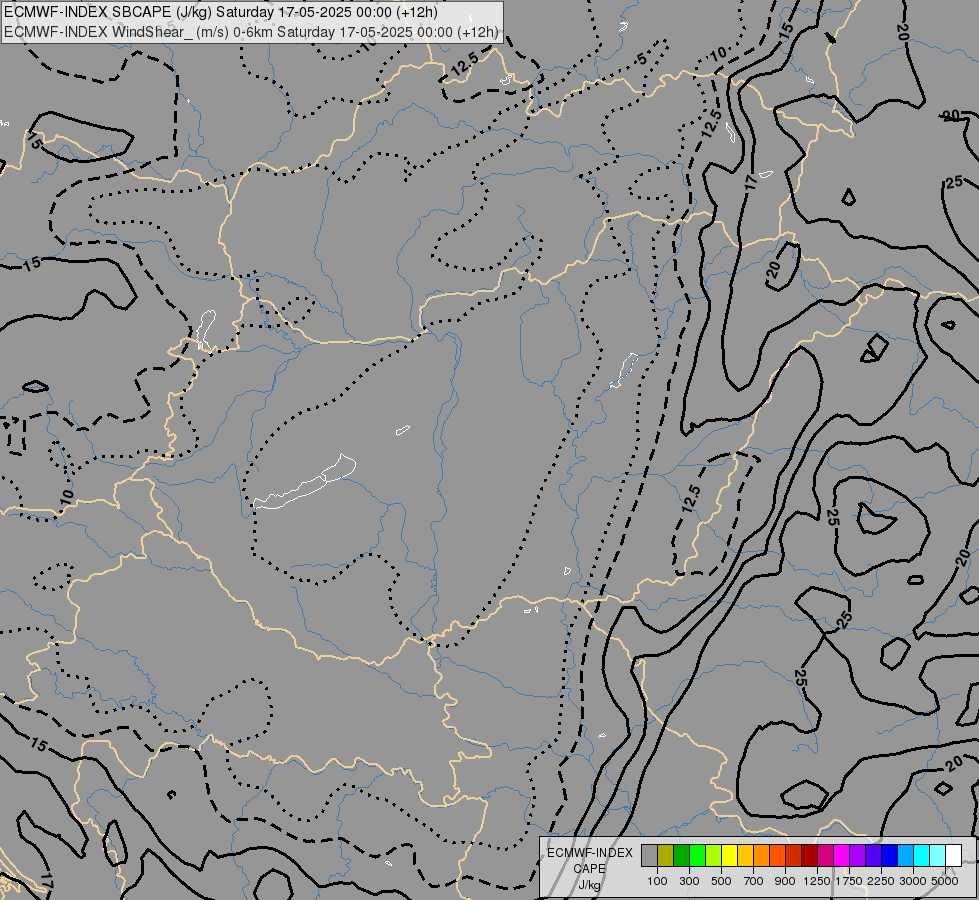Click the legend value 3000
This screenshot has height=900, width=979.
[913, 881]
